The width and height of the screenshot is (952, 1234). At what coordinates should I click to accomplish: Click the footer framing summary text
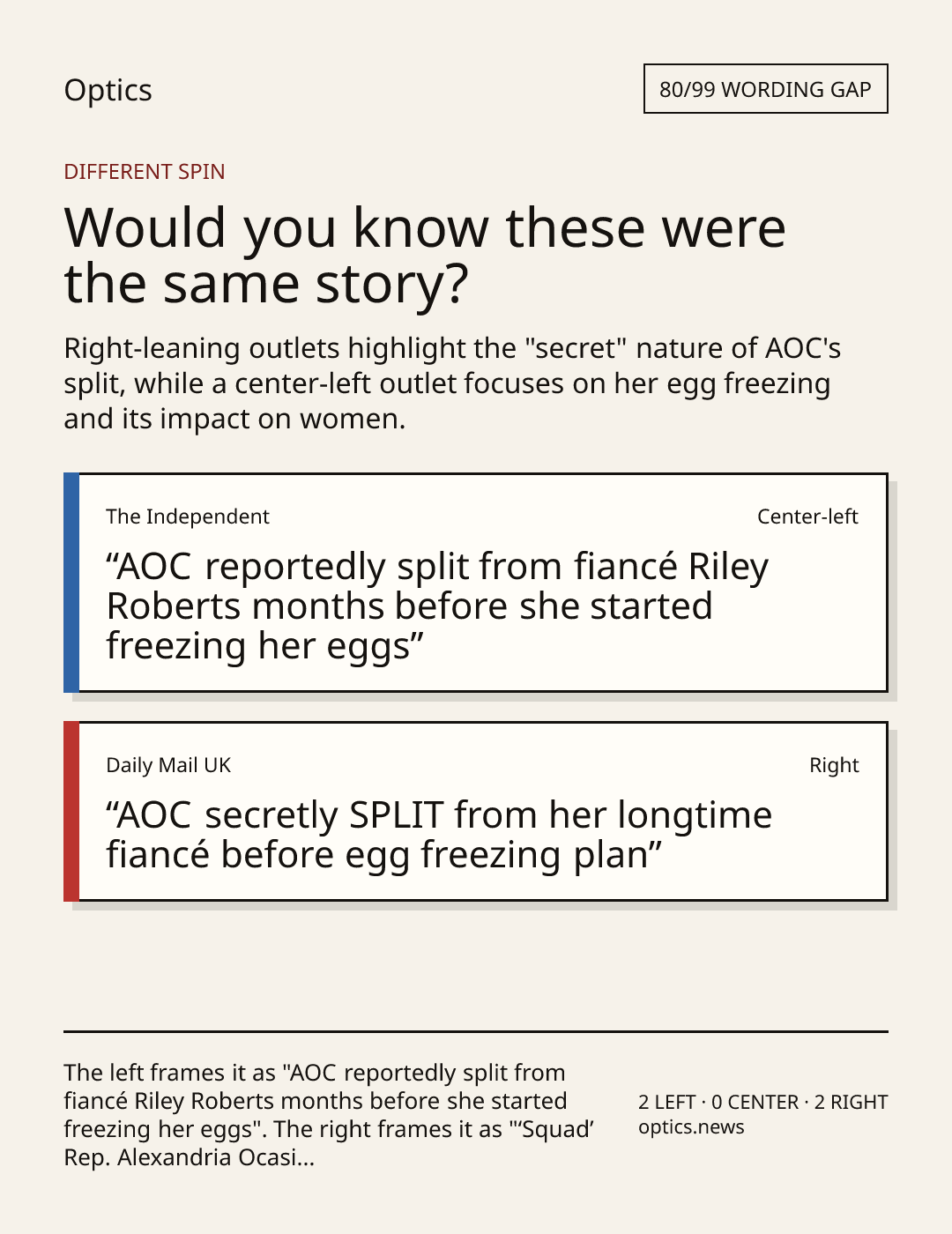coord(329,1115)
